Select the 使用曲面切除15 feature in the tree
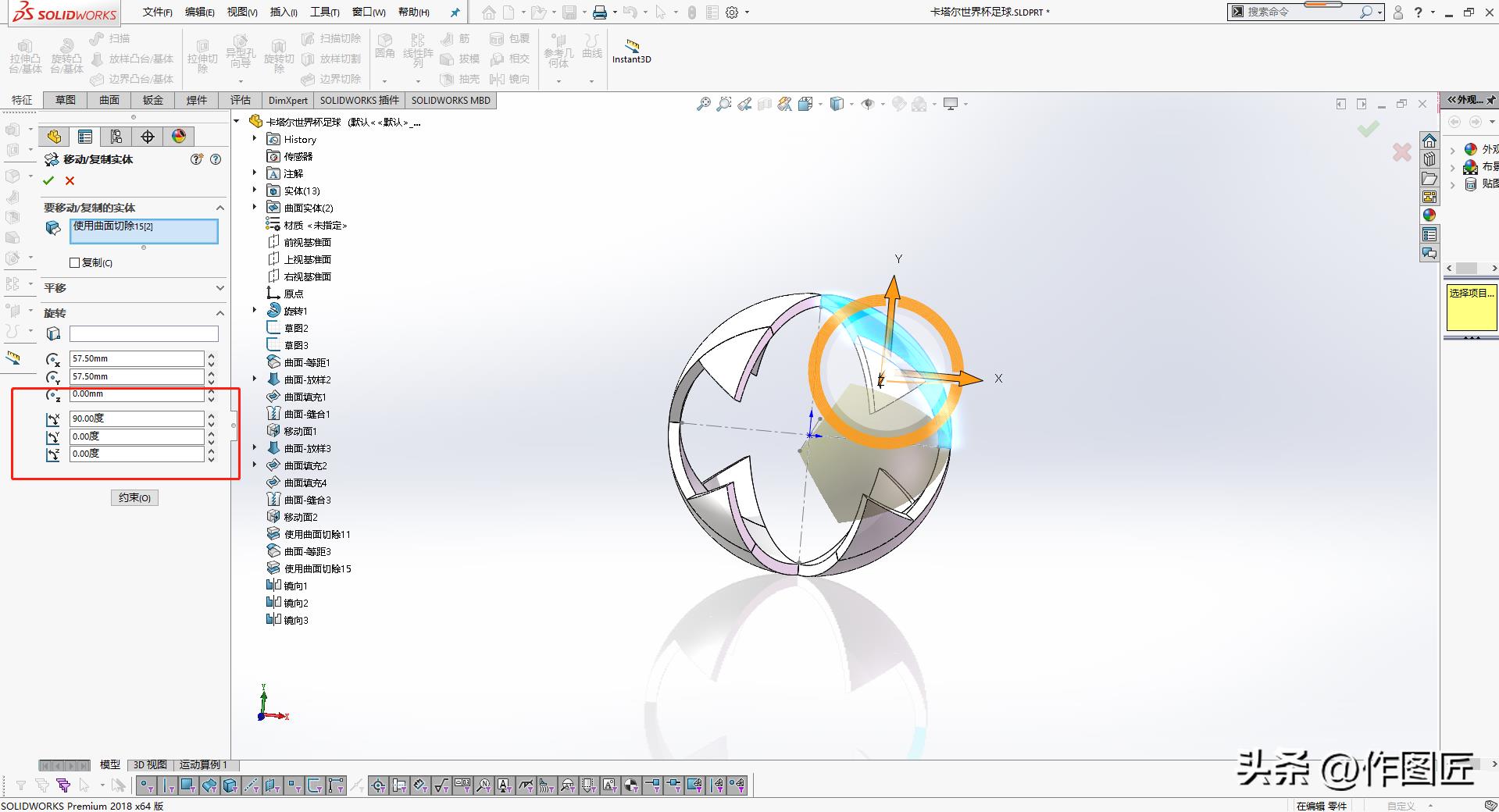 [x=317, y=568]
